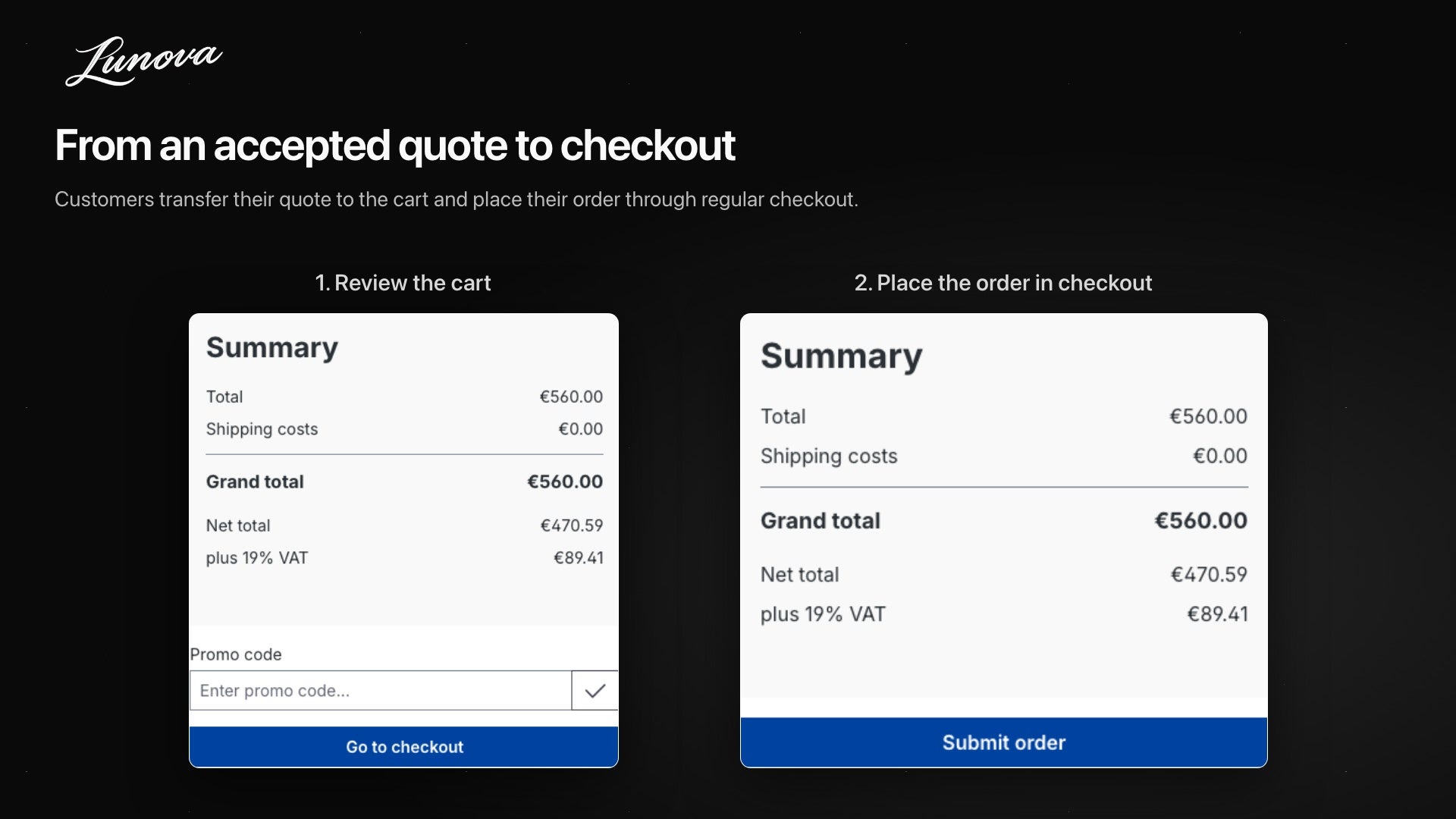This screenshot has height=819, width=1456.
Task: Click the Promo code label
Action: click(x=236, y=654)
